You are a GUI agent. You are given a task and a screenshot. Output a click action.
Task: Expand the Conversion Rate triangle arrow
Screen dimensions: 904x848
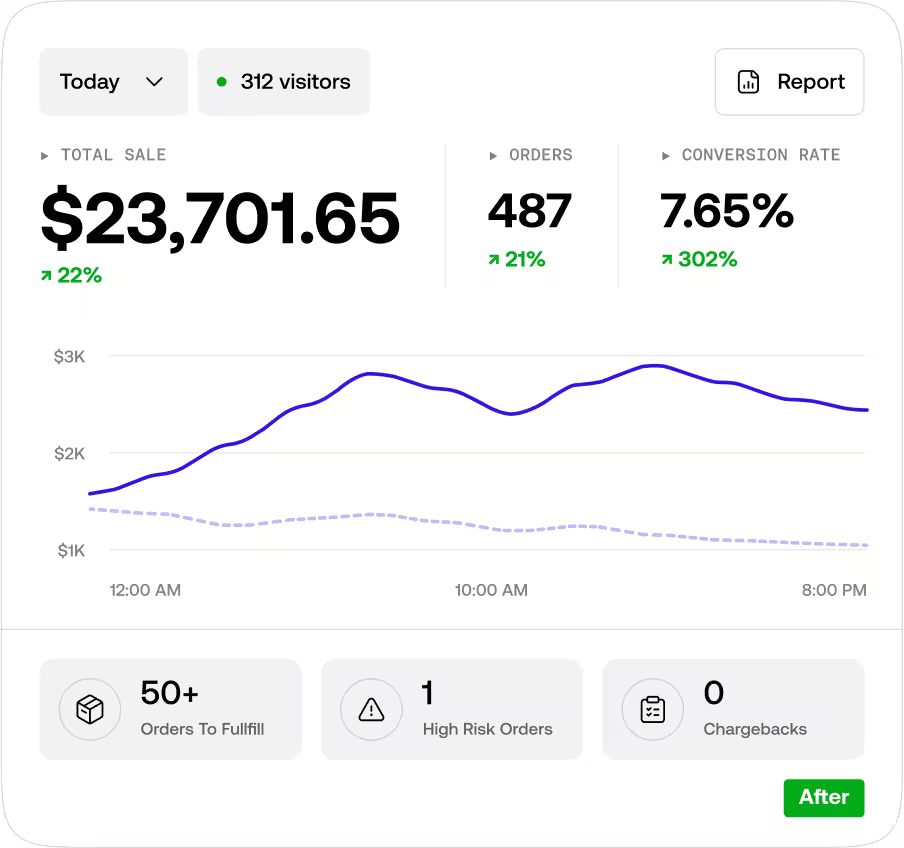666,156
